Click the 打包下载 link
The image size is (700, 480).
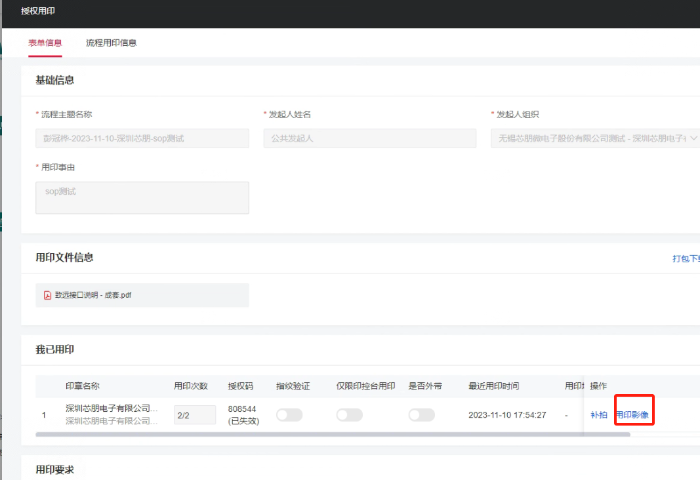685,258
